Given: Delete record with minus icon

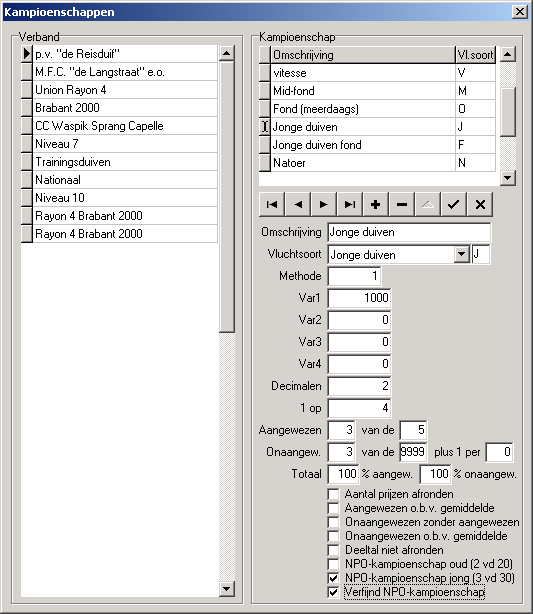Looking at the screenshot, I should (401, 204).
